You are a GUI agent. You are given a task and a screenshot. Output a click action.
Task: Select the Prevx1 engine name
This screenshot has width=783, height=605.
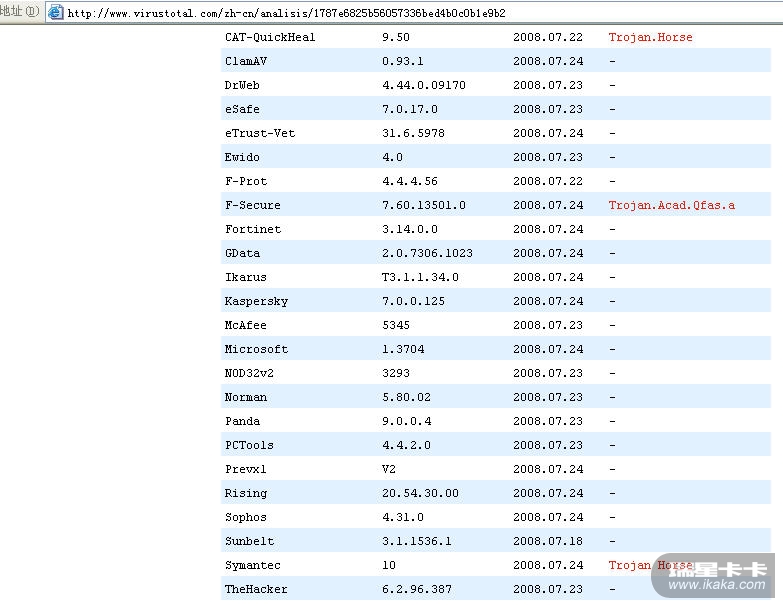coord(246,469)
